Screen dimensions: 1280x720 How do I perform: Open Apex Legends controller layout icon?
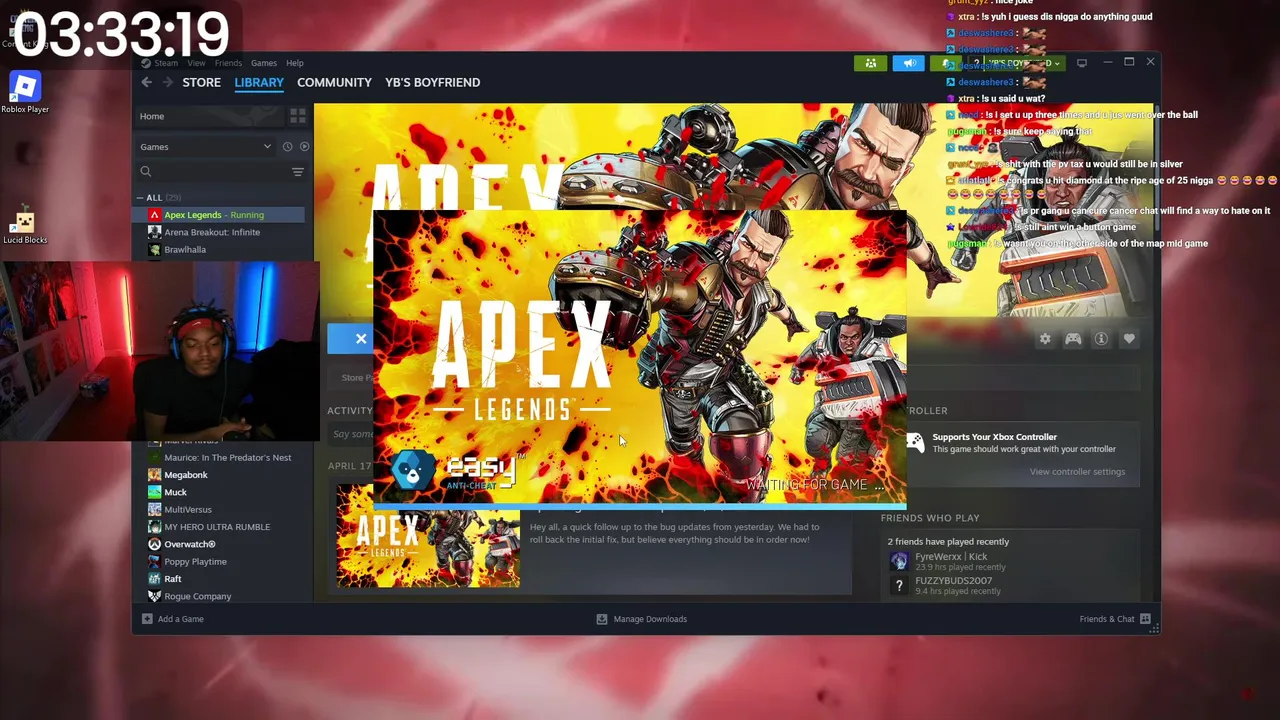click(1073, 339)
